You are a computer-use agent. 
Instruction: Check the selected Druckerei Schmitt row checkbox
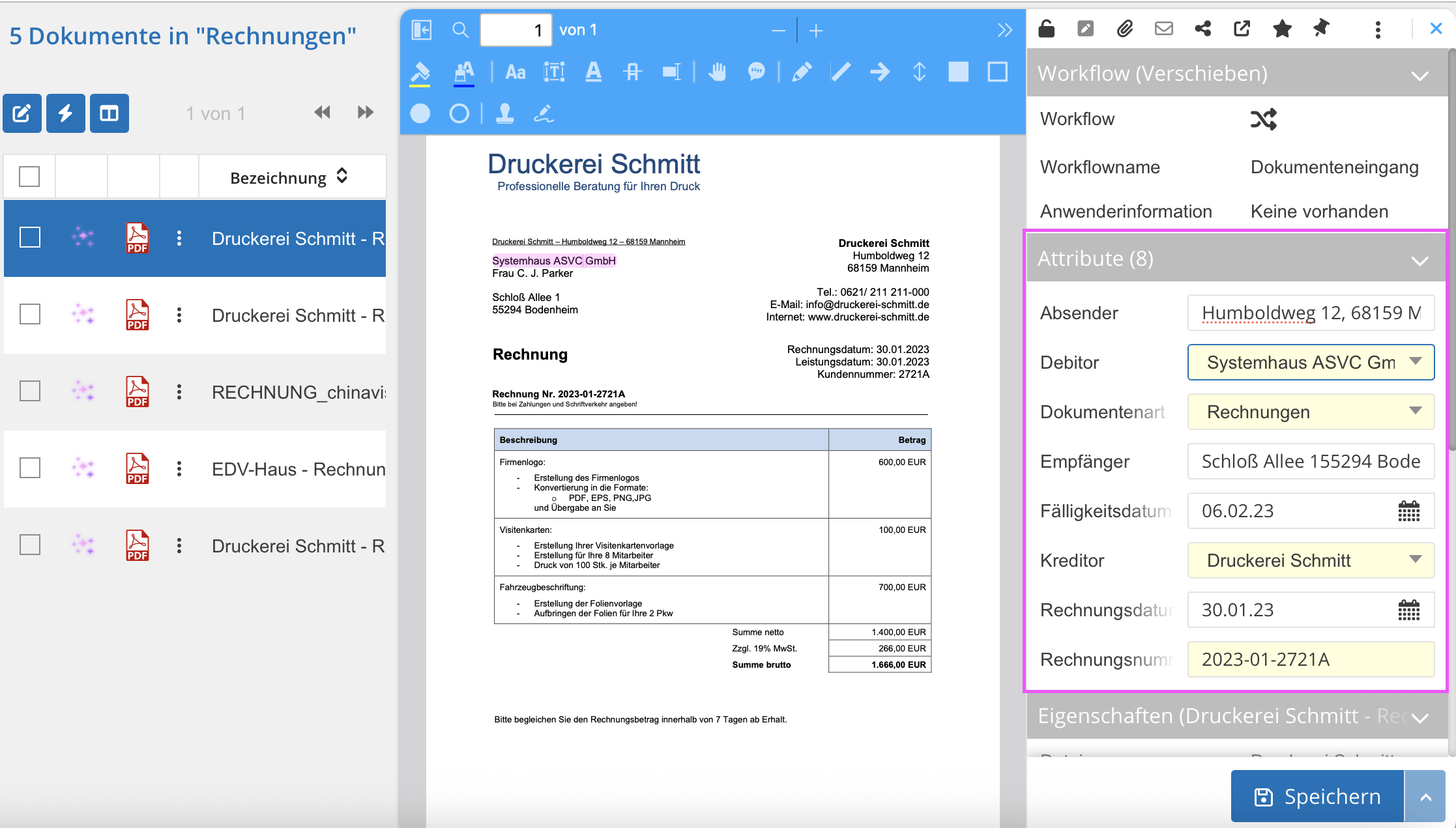(30, 238)
